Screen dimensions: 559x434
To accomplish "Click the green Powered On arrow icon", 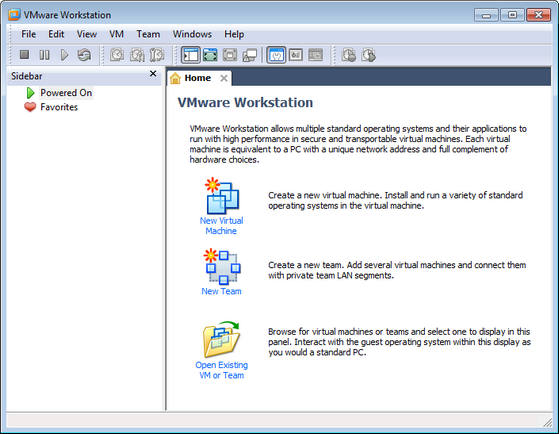I will tap(30, 93).
